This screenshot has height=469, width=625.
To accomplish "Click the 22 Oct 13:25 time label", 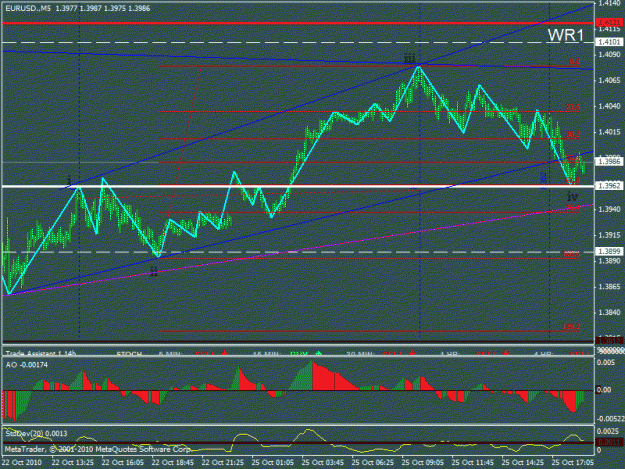I will pyautogui.click(x=73, y=462).
